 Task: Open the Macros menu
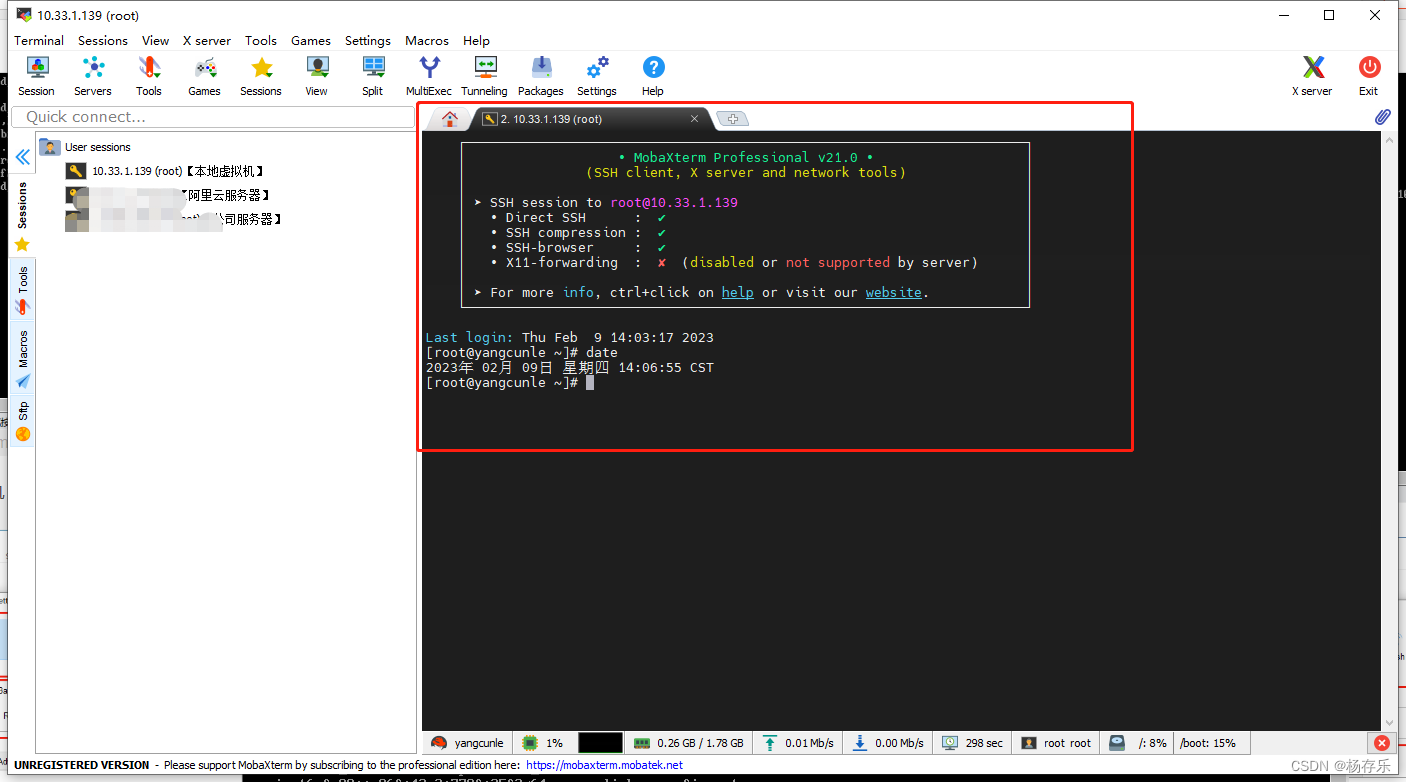(427, 41)
